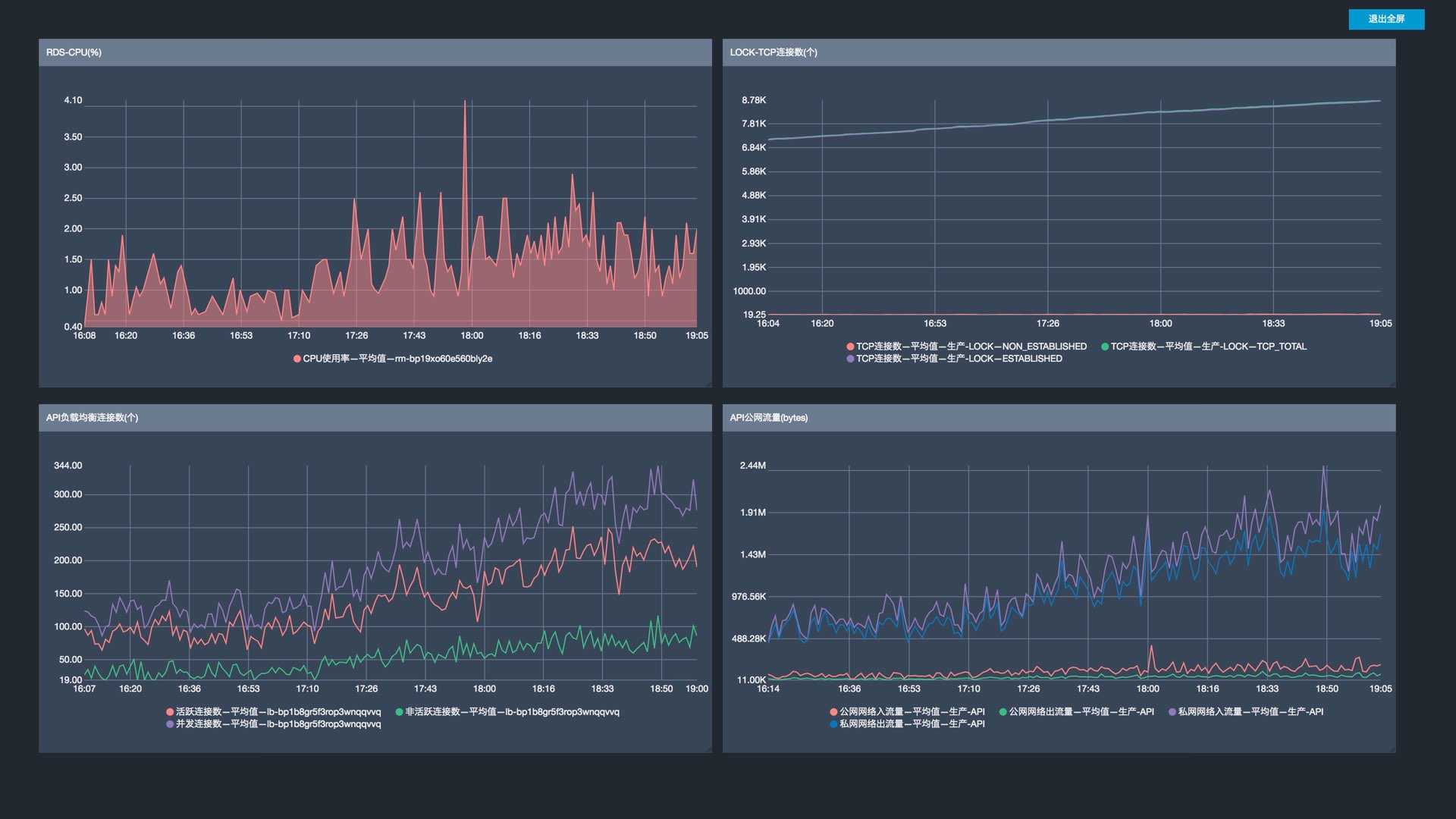Toggle 公网网络入流量 legend series
Screen dimensions: 1456x819
907,712
